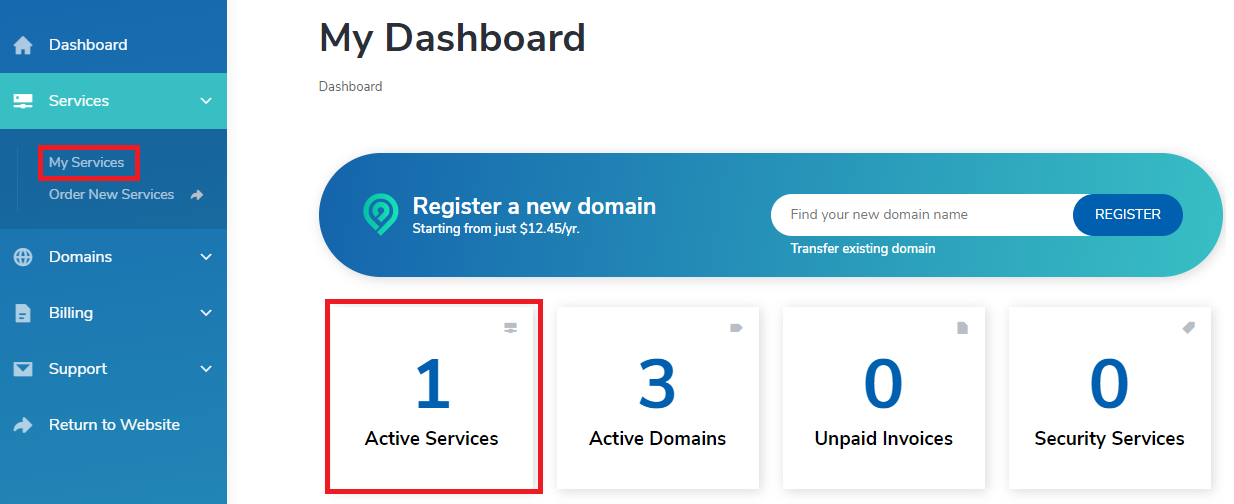Viewport: 1234px width, 504px height.
Task: Open My Services in the sidebar
Action: (87, 162)
